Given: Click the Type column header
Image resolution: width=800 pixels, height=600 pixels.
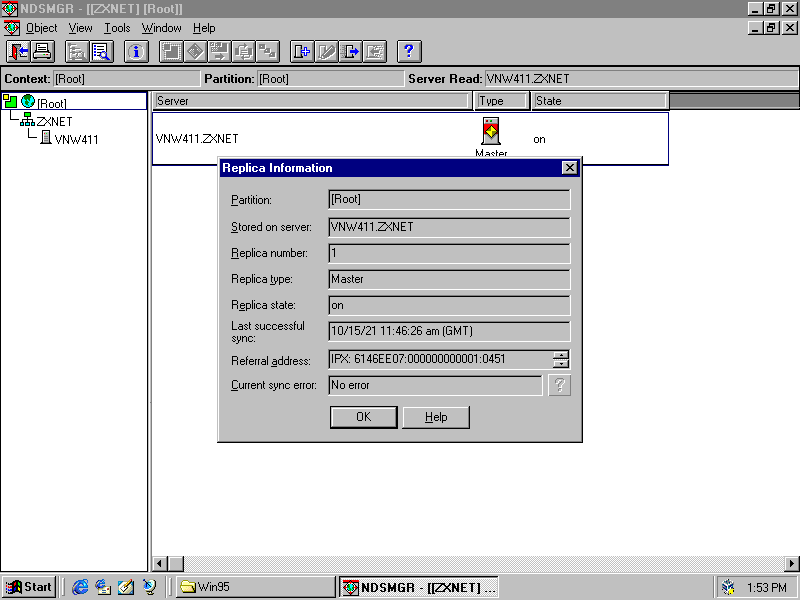Looking at the screenshot, I should 501,101.
